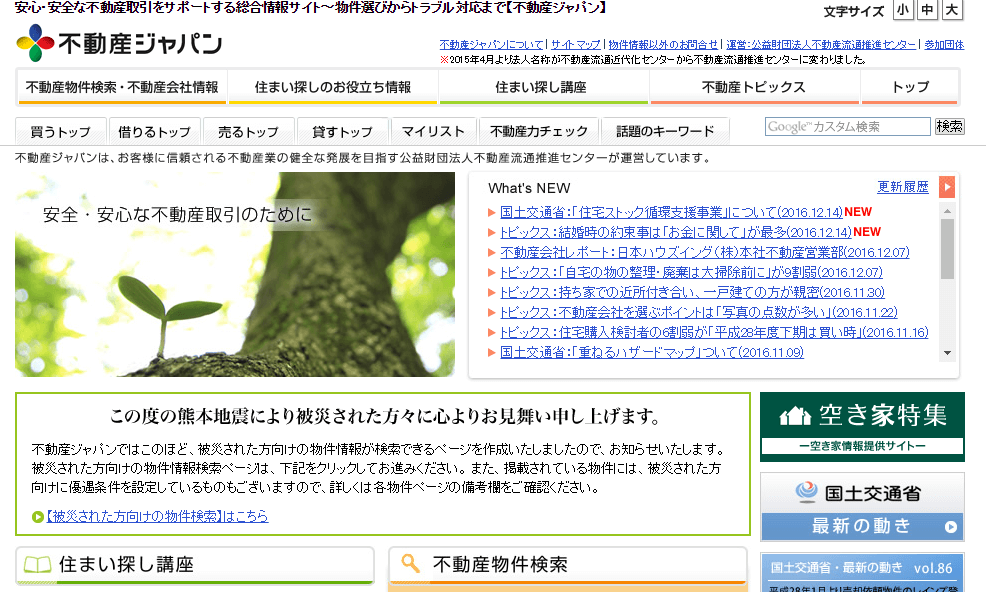Open 更新履歴 link

[902, 187]
